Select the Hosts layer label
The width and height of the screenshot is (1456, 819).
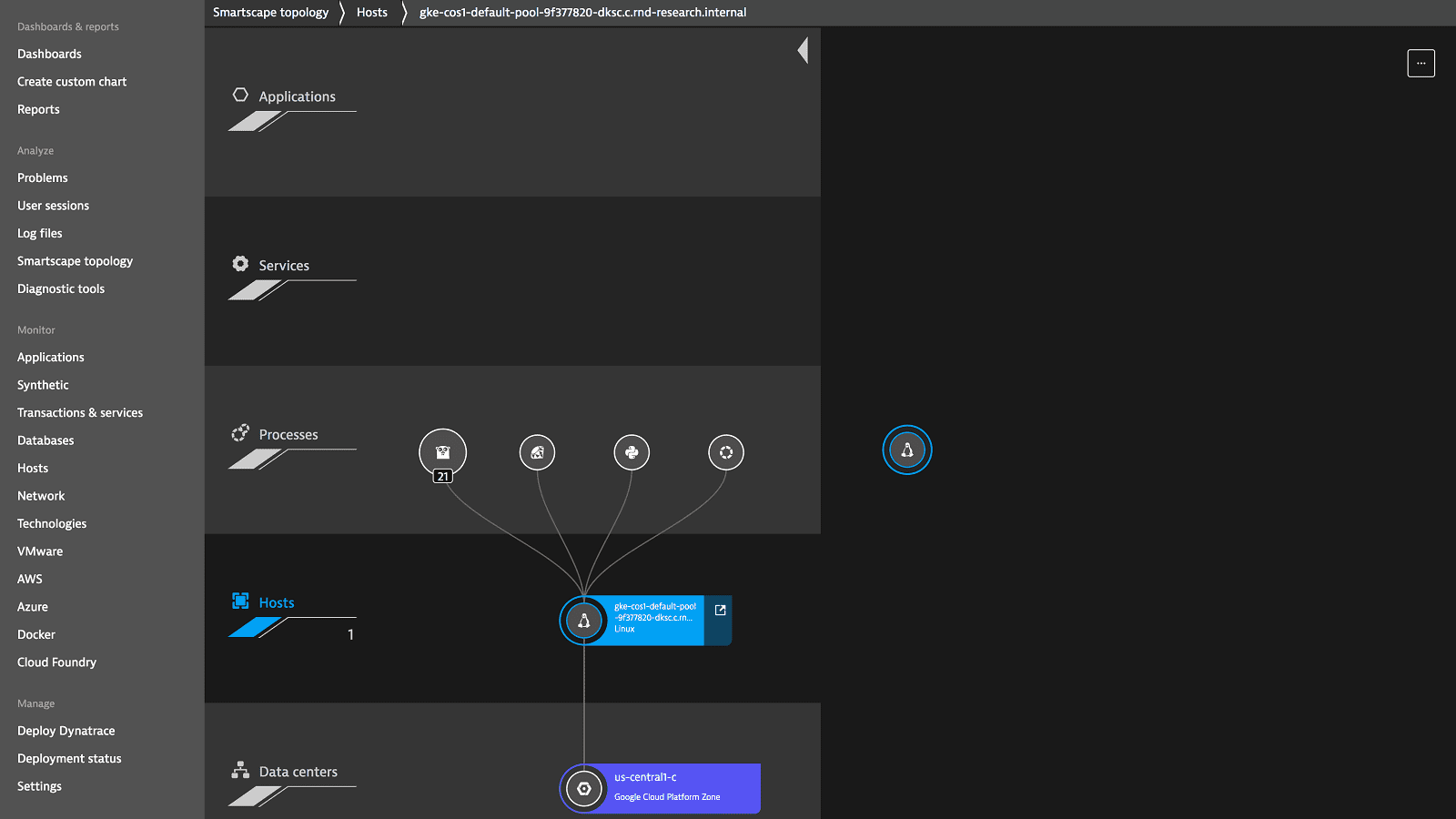coord(277,602)
